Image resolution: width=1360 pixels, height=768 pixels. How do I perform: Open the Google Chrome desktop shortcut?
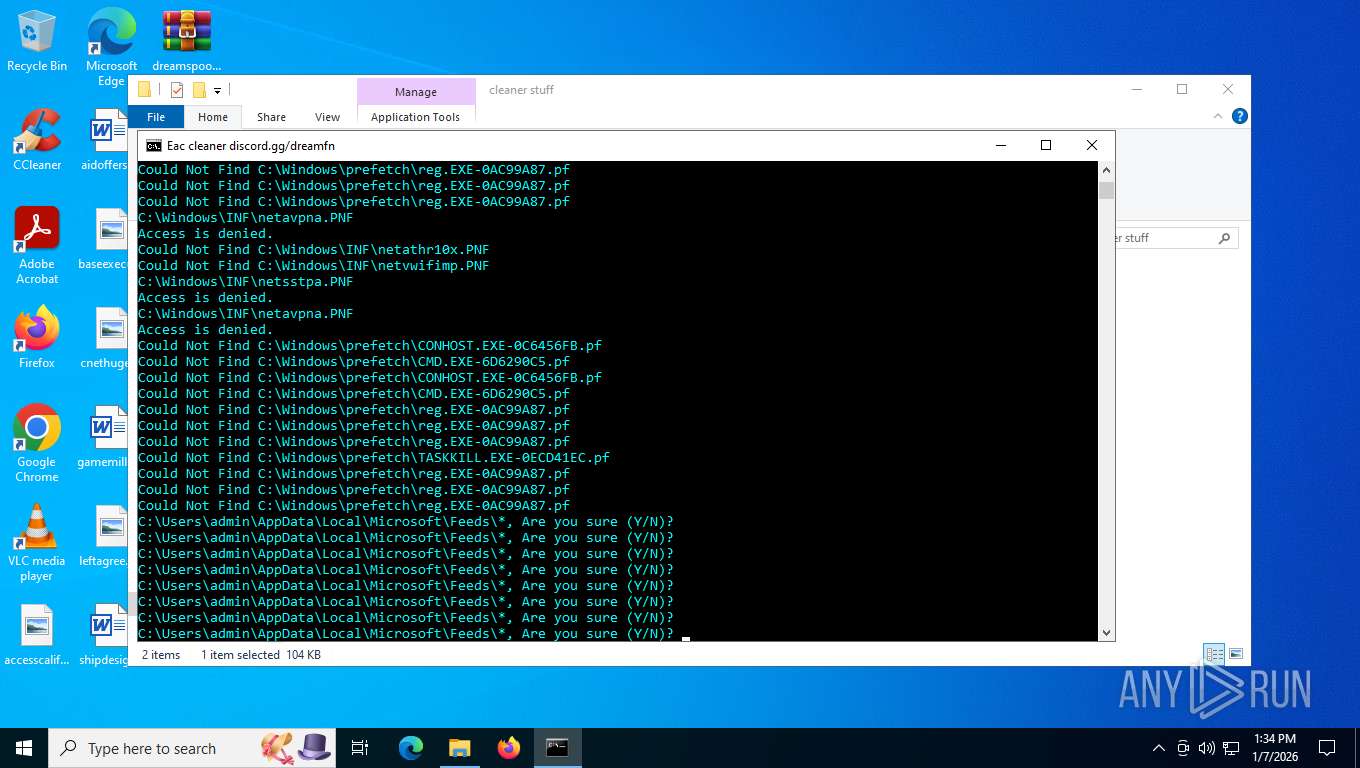[x=37, y=444]
